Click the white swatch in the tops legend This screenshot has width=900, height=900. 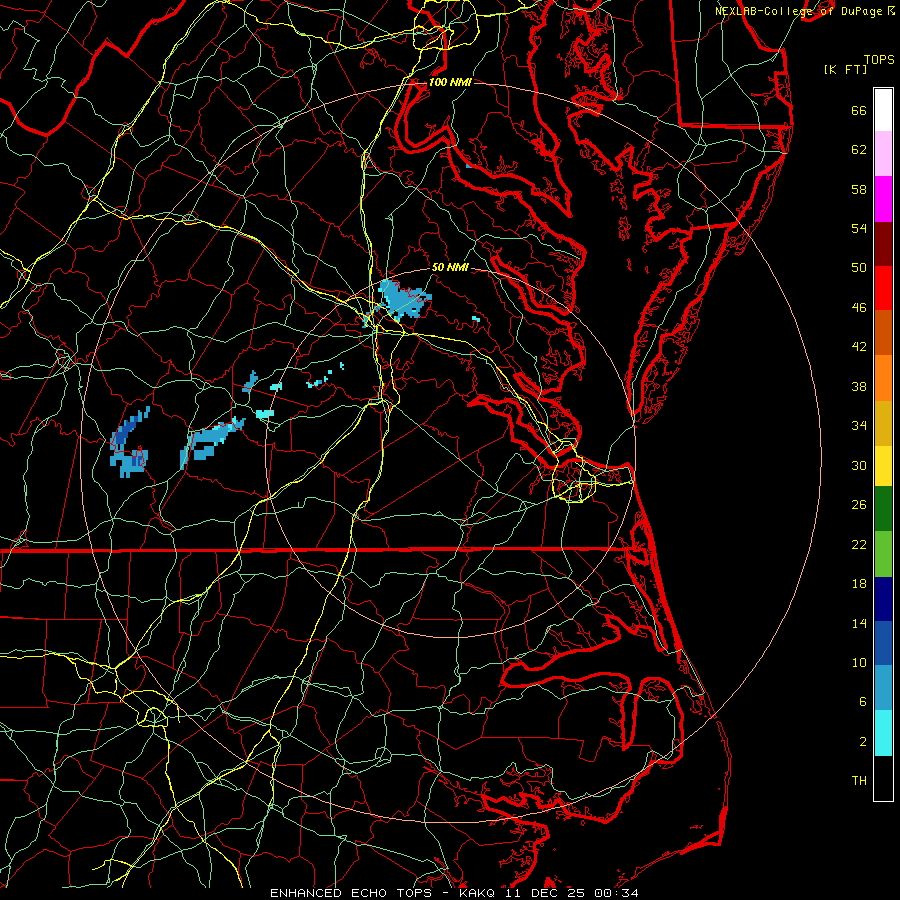coord(883,110)
